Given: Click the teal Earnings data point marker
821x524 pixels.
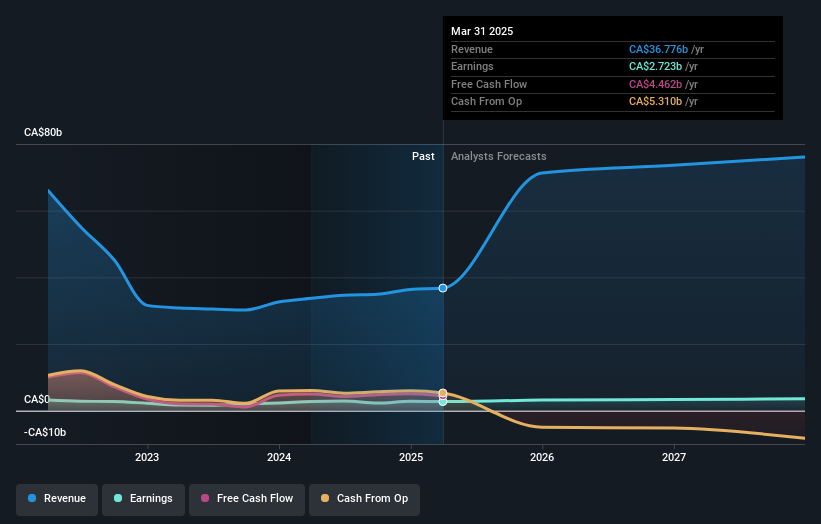Looking at the screenshot, I should (443, 402).
